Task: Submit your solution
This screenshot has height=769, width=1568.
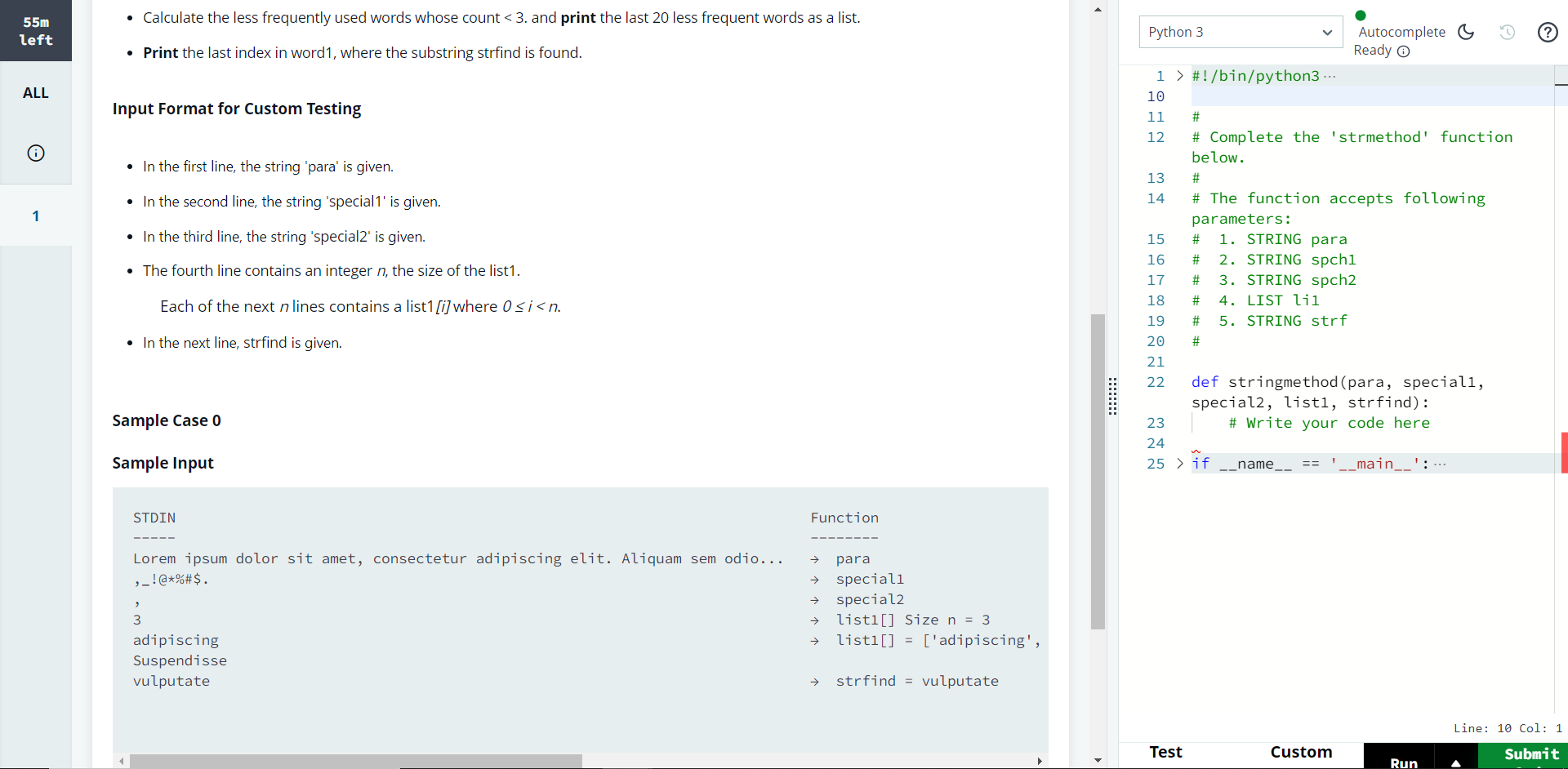Action: tap(1529, 755)
